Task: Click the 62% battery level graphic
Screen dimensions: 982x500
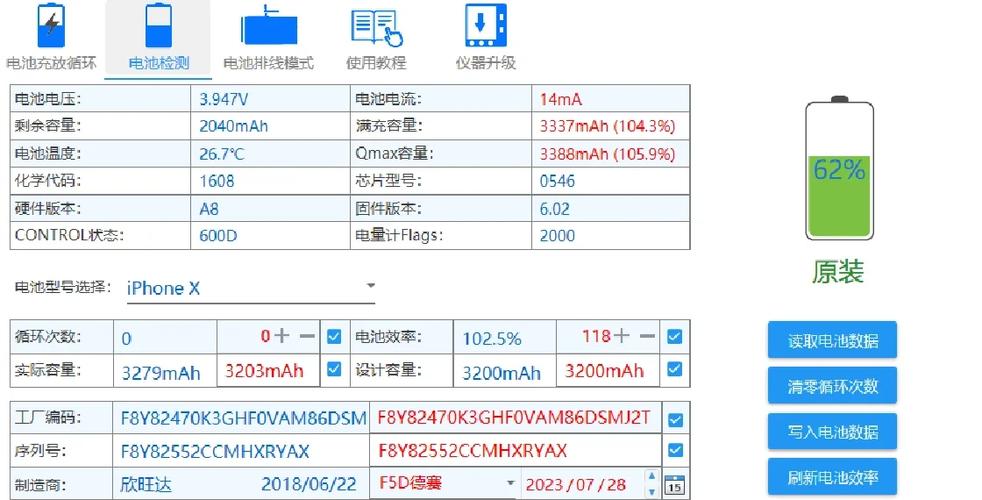Action: pyautogui.click(x=839, y=168)
